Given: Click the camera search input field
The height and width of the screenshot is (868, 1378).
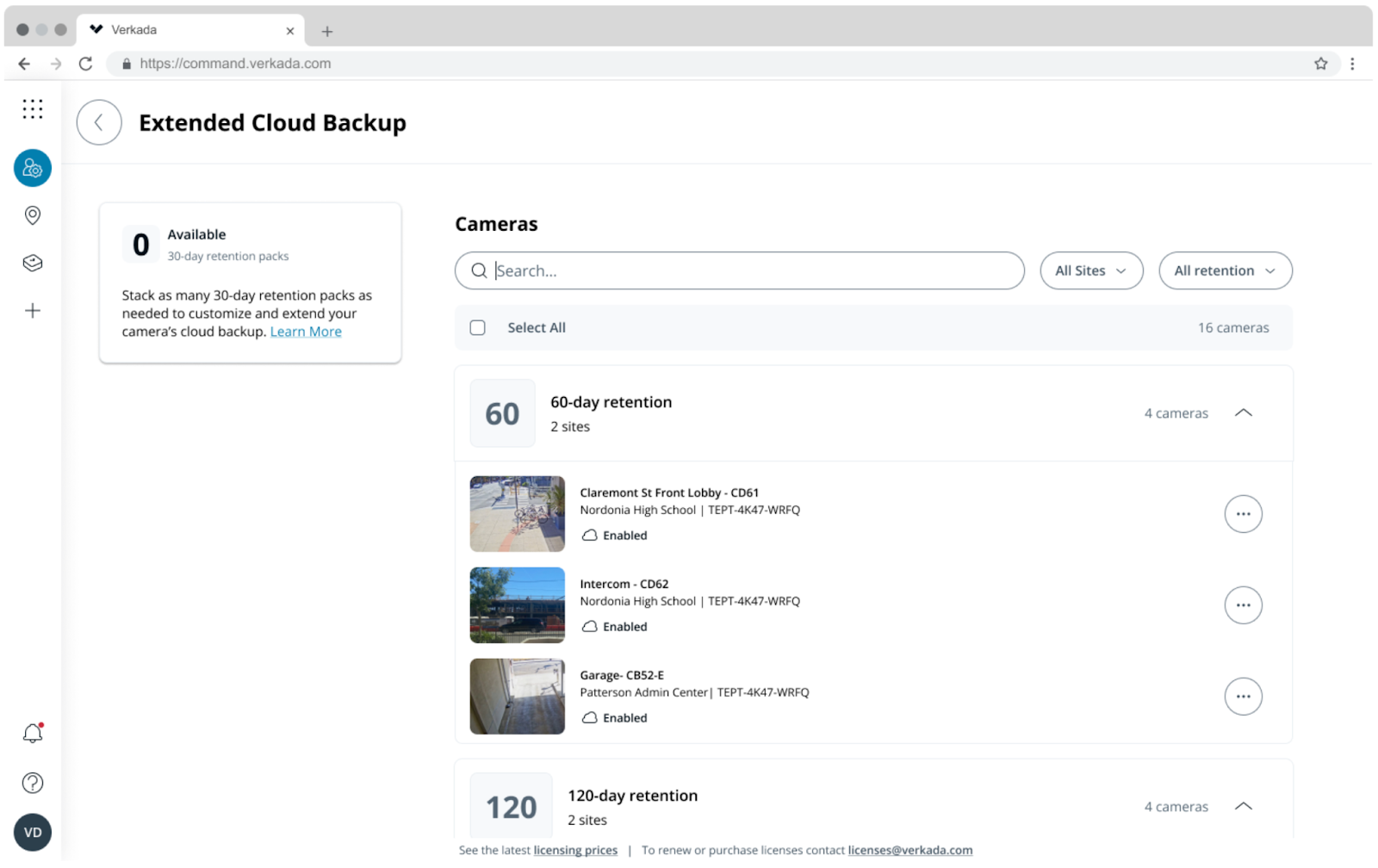Looking at the screenshot, I should click(749, 271).
